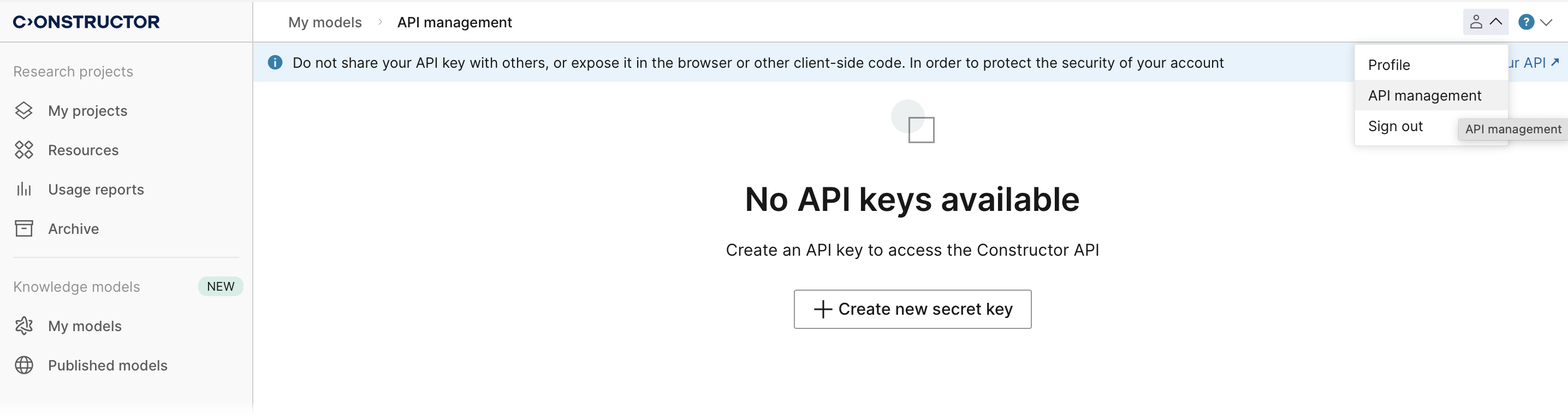Click the breadcrumb chevron separator
This screenshot has height=418, width=1568.
pos(380,22)
